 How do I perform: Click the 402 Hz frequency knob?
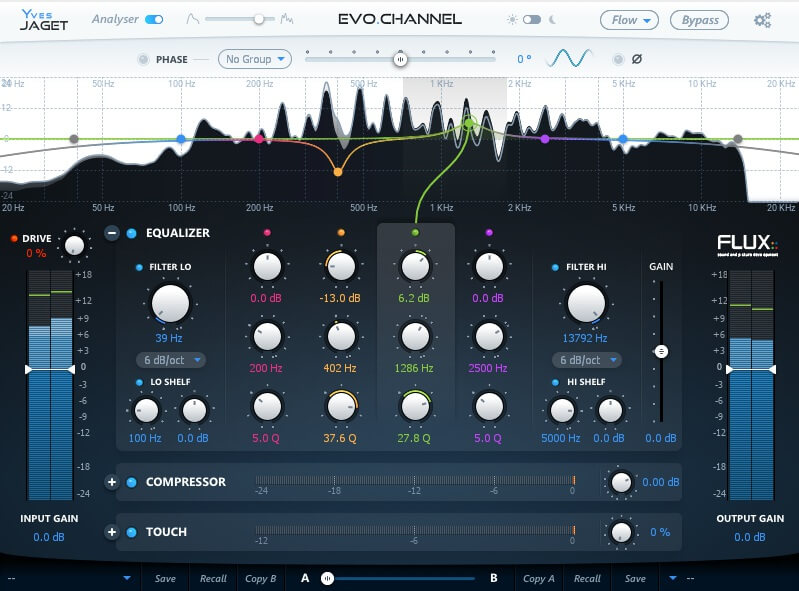(x=341, y=336)
